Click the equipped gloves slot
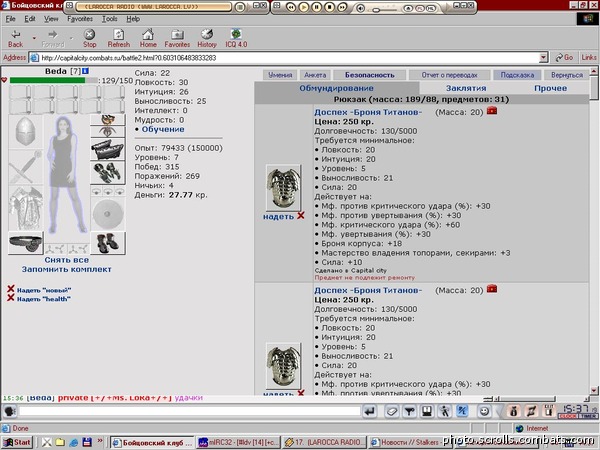The height and width of the screenshot is (450, 600). pyautogui.click(x=108, y=173)
